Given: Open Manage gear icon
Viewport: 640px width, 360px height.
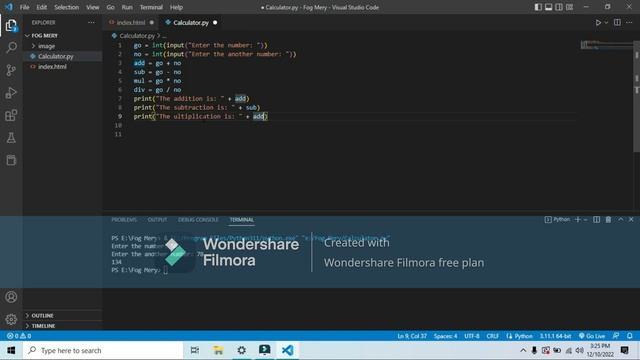Looking at the screenshot, I should (11, 319).
